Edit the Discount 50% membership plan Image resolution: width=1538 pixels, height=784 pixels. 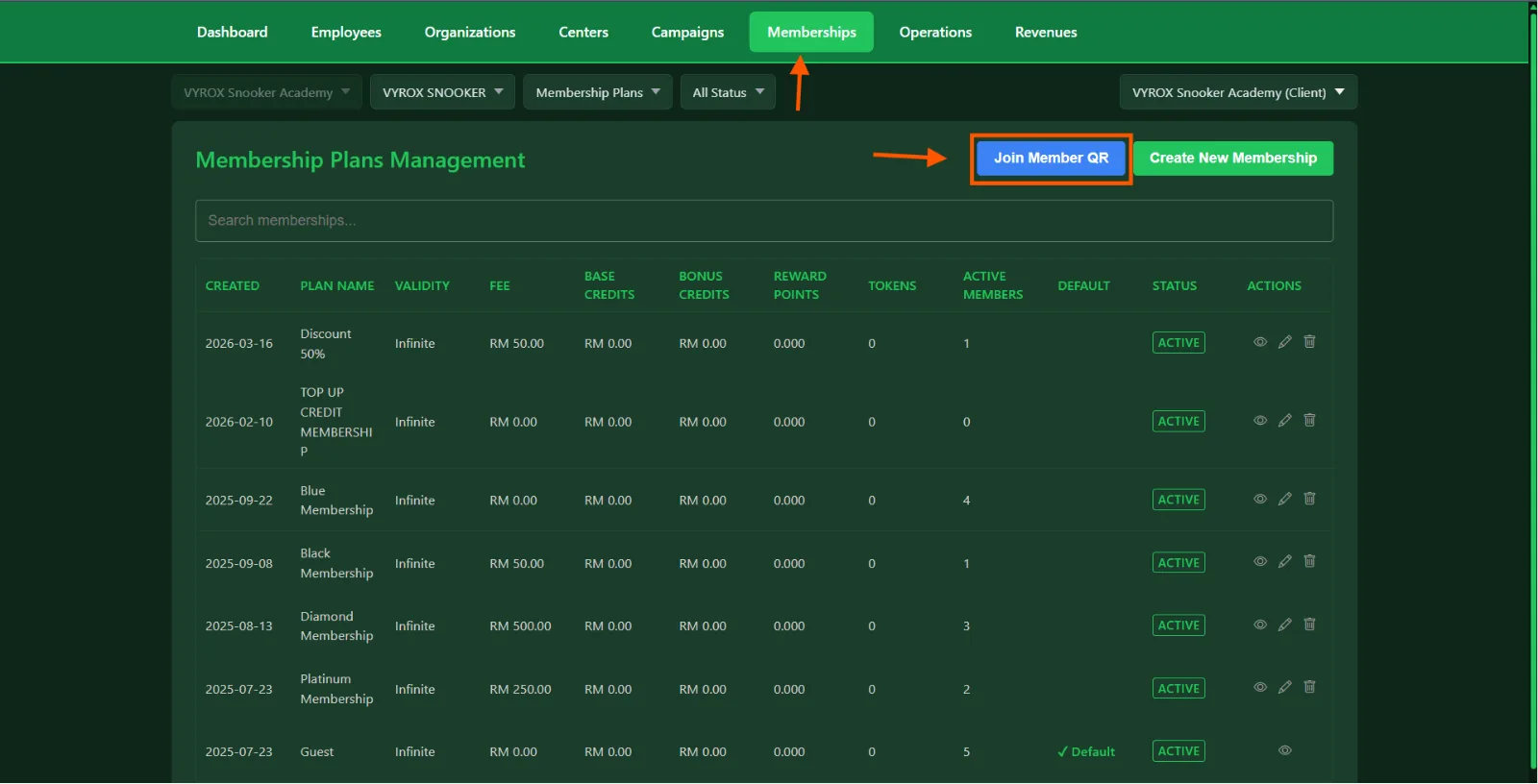(1285, 342)
